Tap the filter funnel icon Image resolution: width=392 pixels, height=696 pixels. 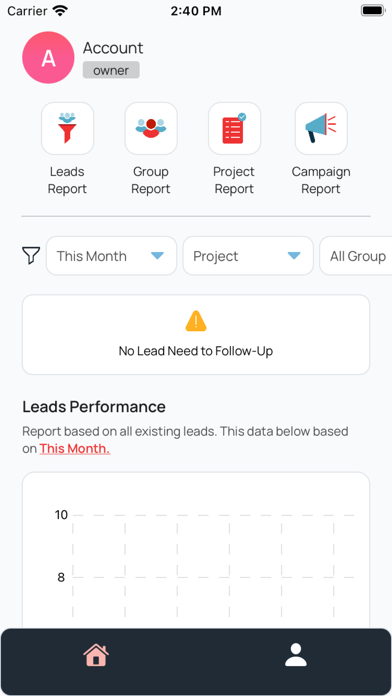point(31,256)
